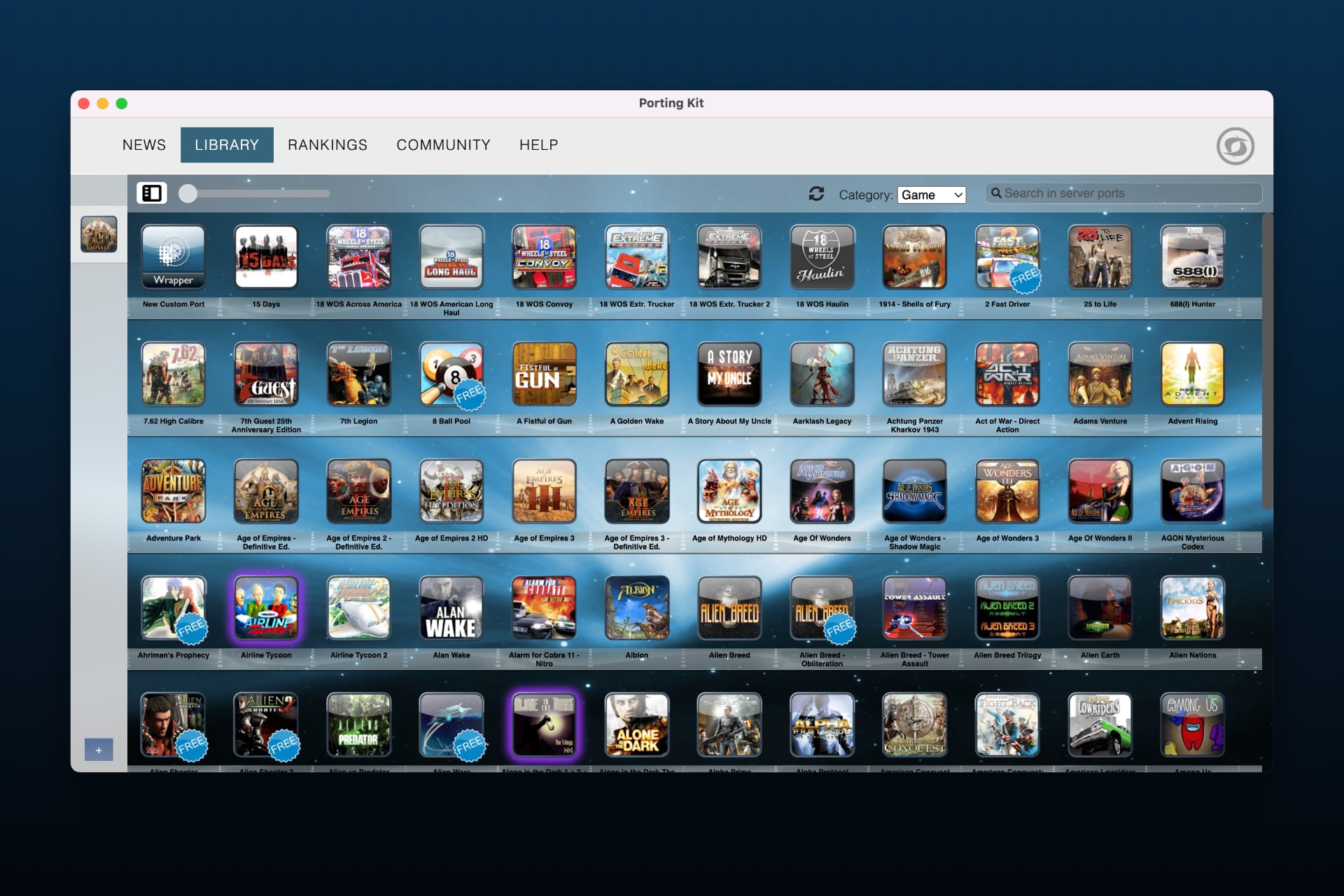The width and height of the screenshot is (1344, 896).
Task: Click the plus add button in sidebar
Action: tap(99, 750)
